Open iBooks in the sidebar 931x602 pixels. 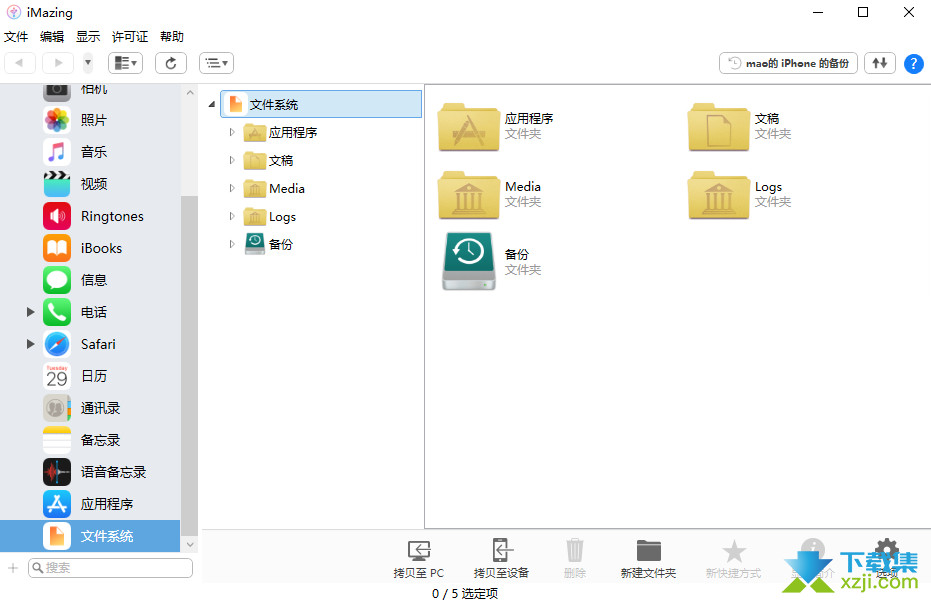(101, 248)
